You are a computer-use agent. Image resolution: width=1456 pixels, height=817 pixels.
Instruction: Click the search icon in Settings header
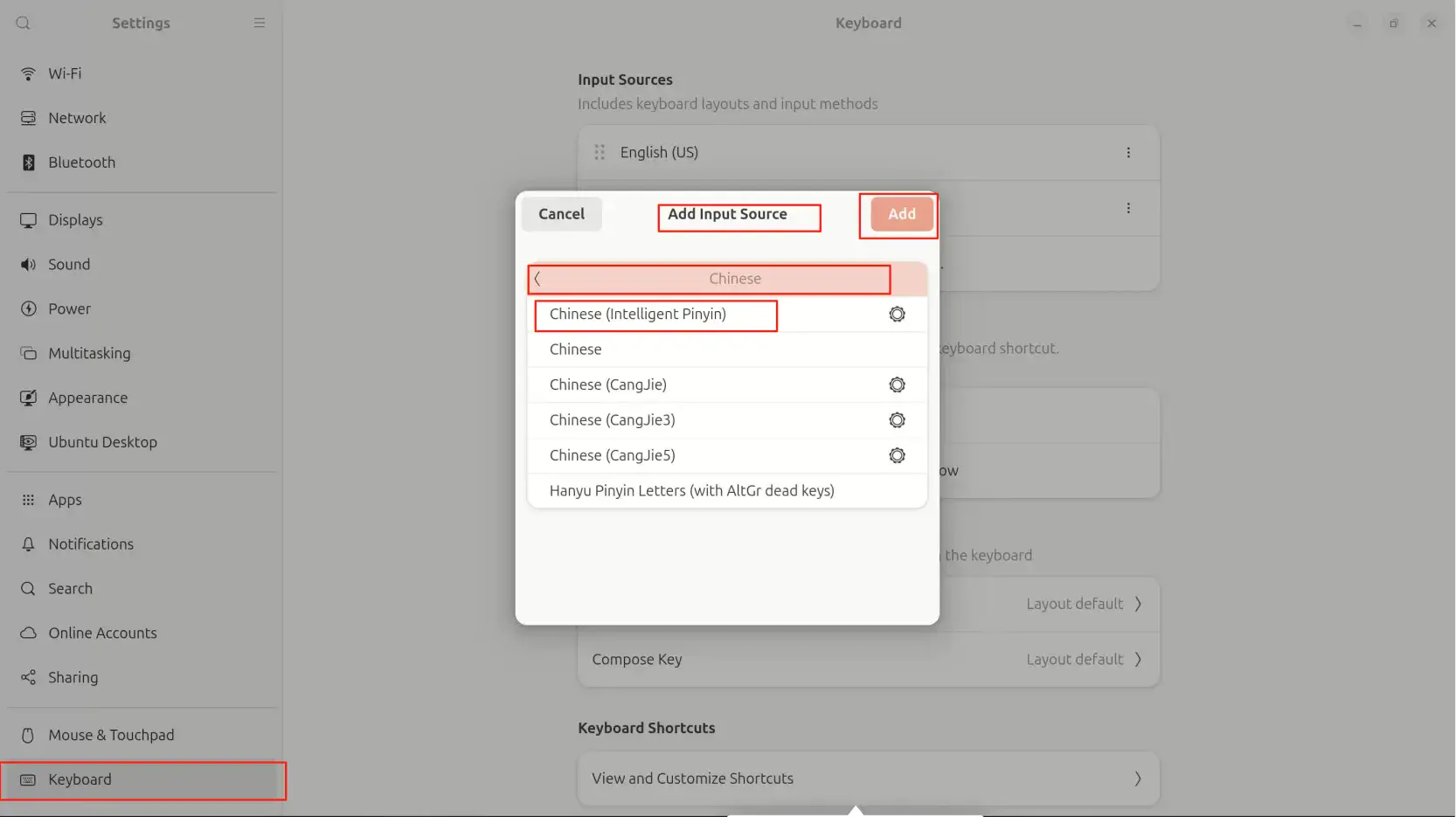coord(24,24)
